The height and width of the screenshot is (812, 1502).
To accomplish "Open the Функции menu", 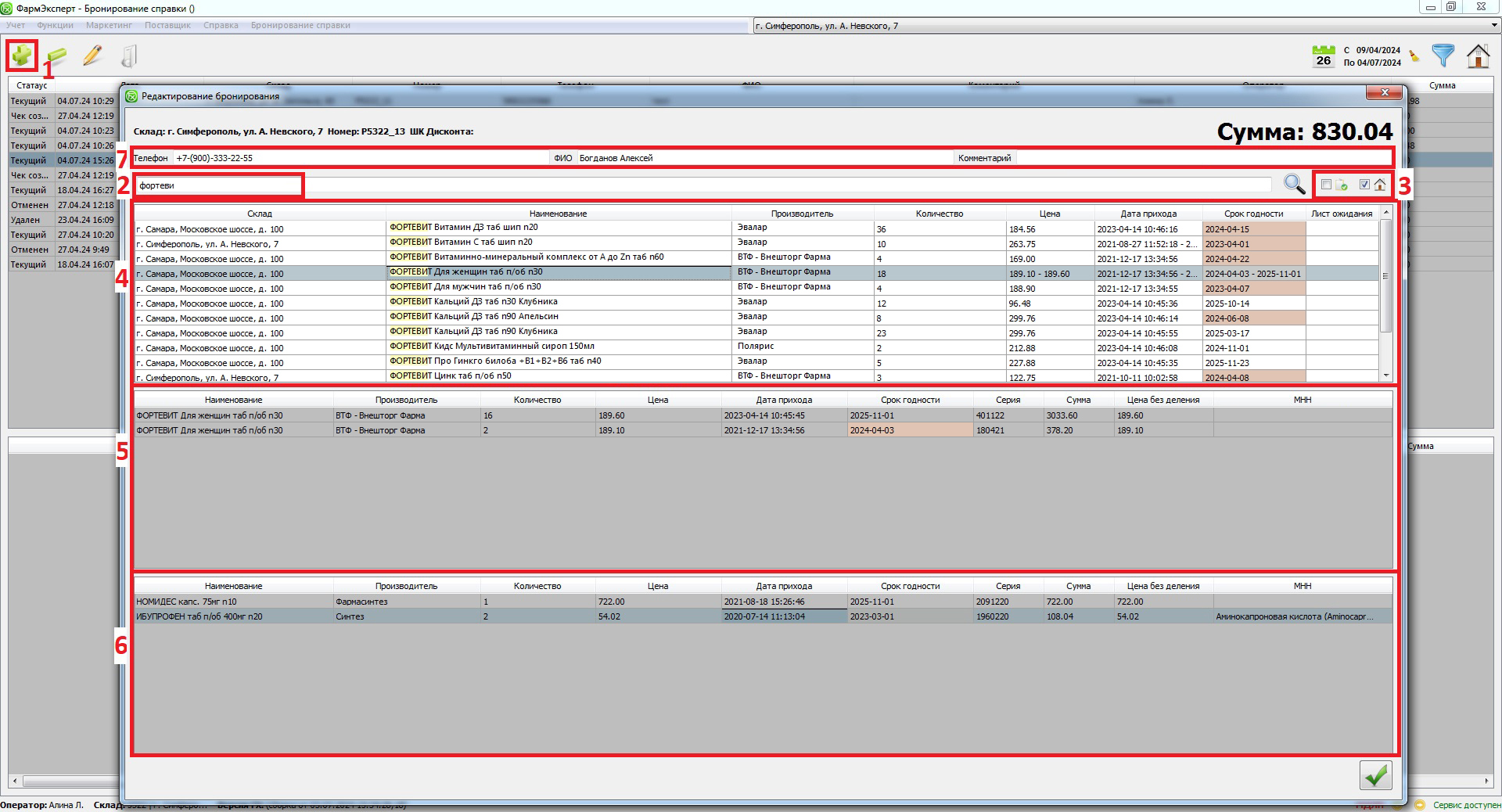I will click(55, 25).
